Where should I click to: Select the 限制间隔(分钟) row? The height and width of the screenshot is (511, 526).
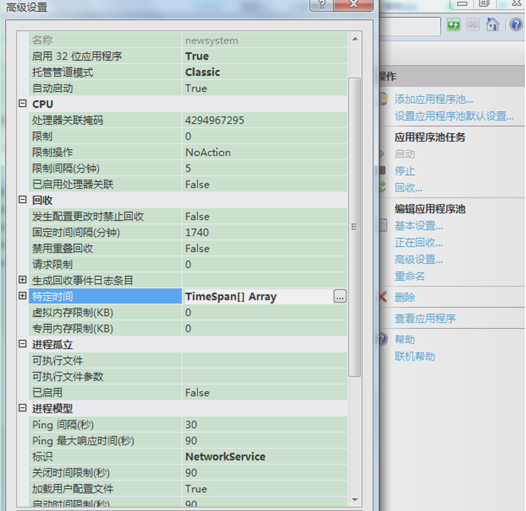[x=188, y=168]
